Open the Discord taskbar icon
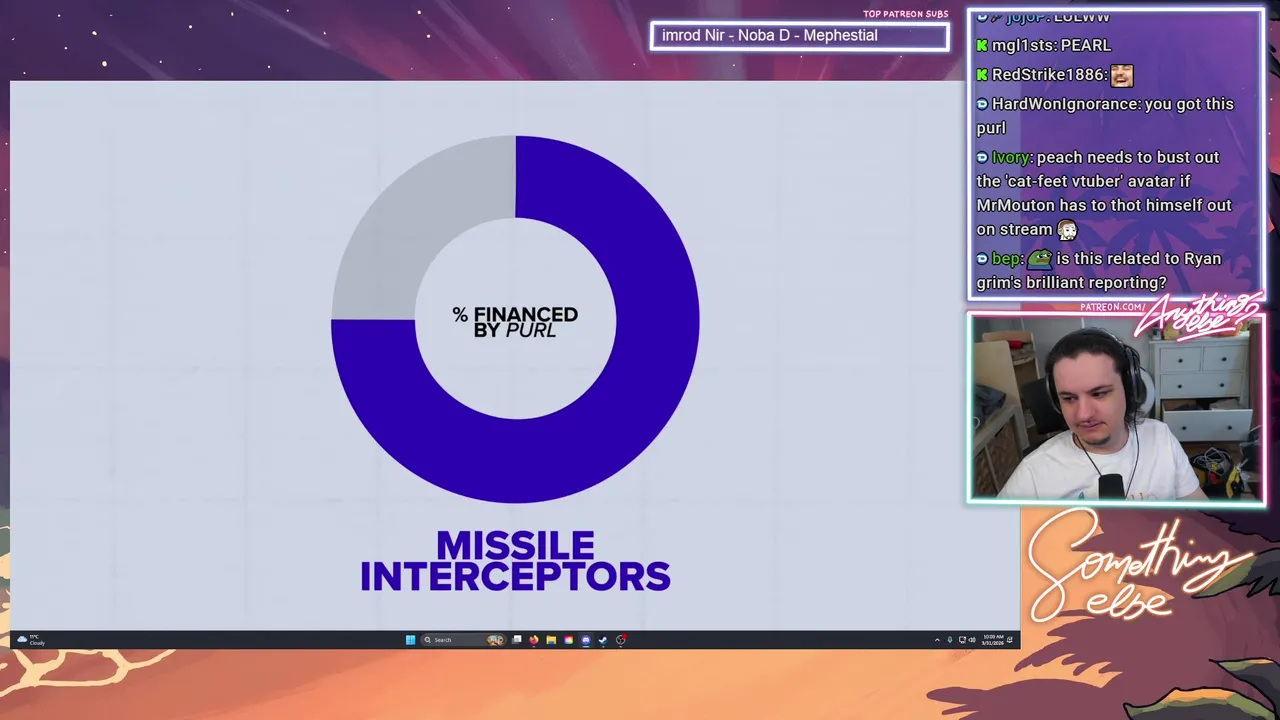The height and width of the screenshot is (720, 1280). coord(586,640)
